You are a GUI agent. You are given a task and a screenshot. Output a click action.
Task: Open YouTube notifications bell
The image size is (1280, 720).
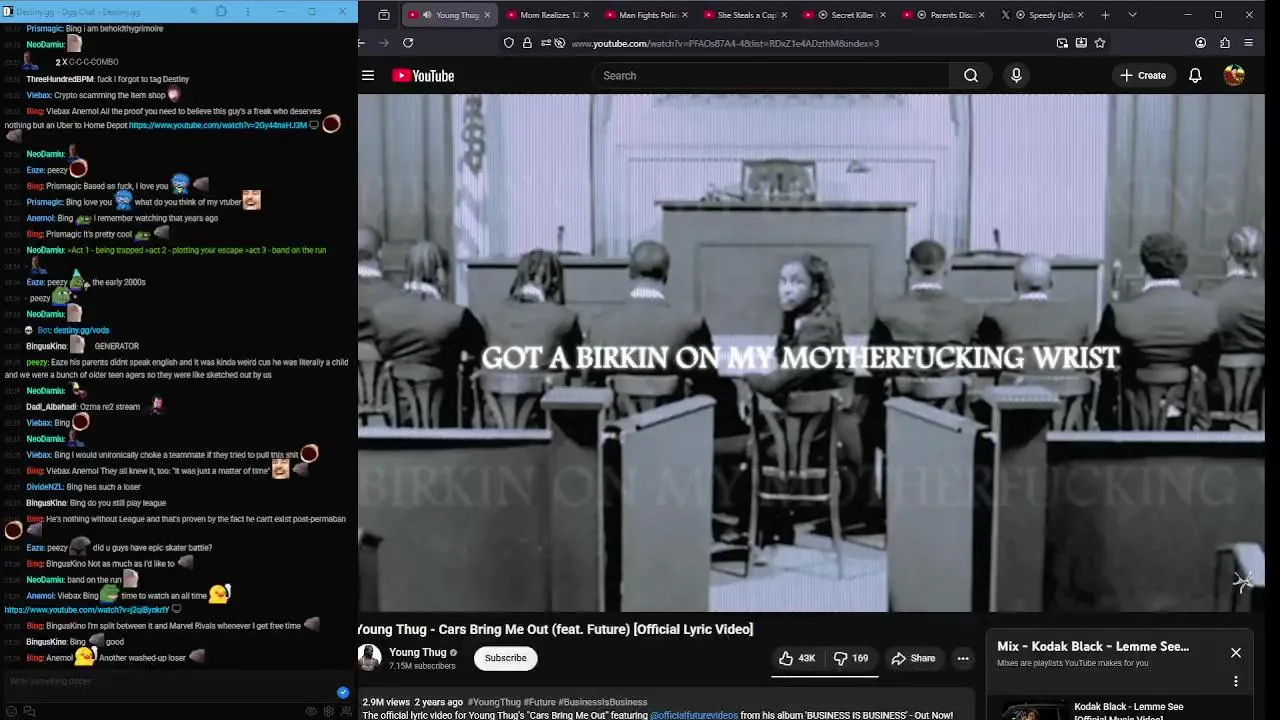[1195, 76]
